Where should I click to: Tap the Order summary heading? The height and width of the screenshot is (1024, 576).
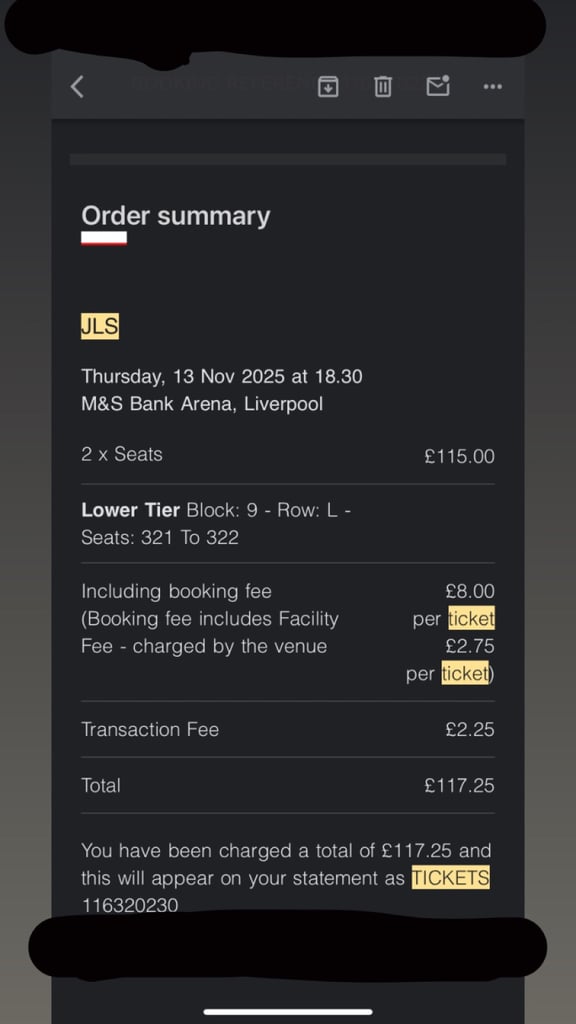(x=176, y=216)
